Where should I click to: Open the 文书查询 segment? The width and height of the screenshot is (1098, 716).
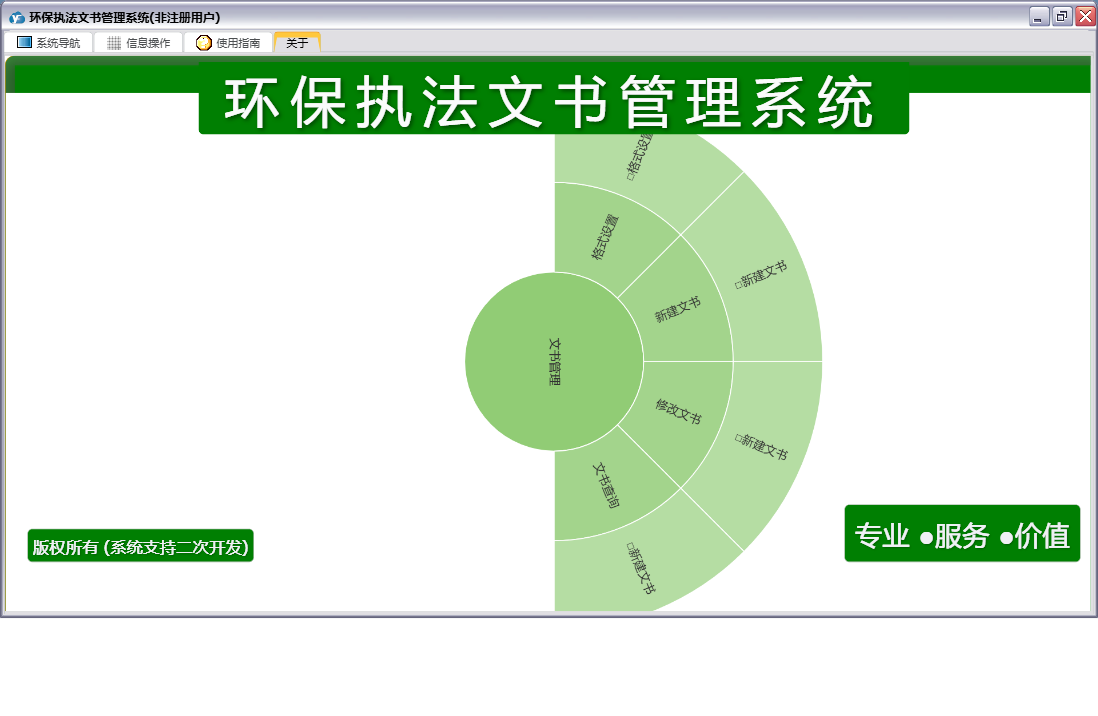pyautogui.click(x=606, y=485)
